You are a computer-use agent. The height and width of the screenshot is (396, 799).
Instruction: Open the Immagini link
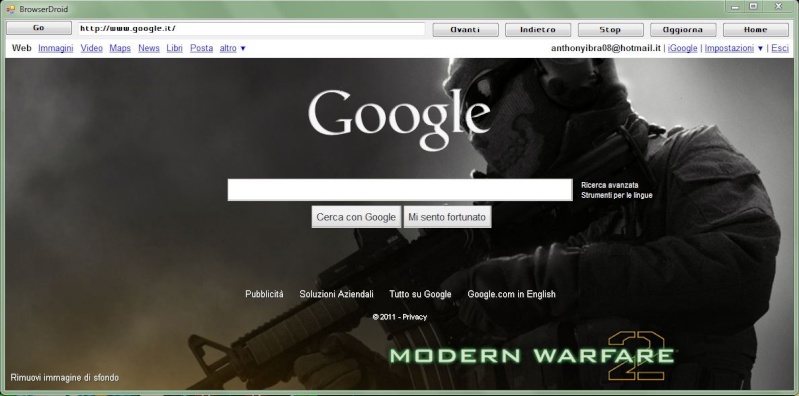[56, 48]
